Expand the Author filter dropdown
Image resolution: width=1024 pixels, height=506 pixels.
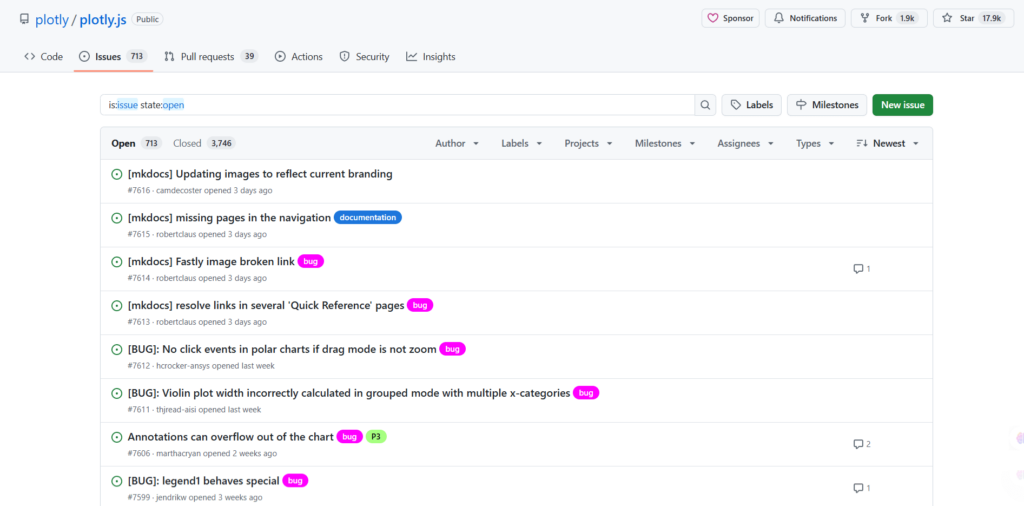[x=457, y=143]
